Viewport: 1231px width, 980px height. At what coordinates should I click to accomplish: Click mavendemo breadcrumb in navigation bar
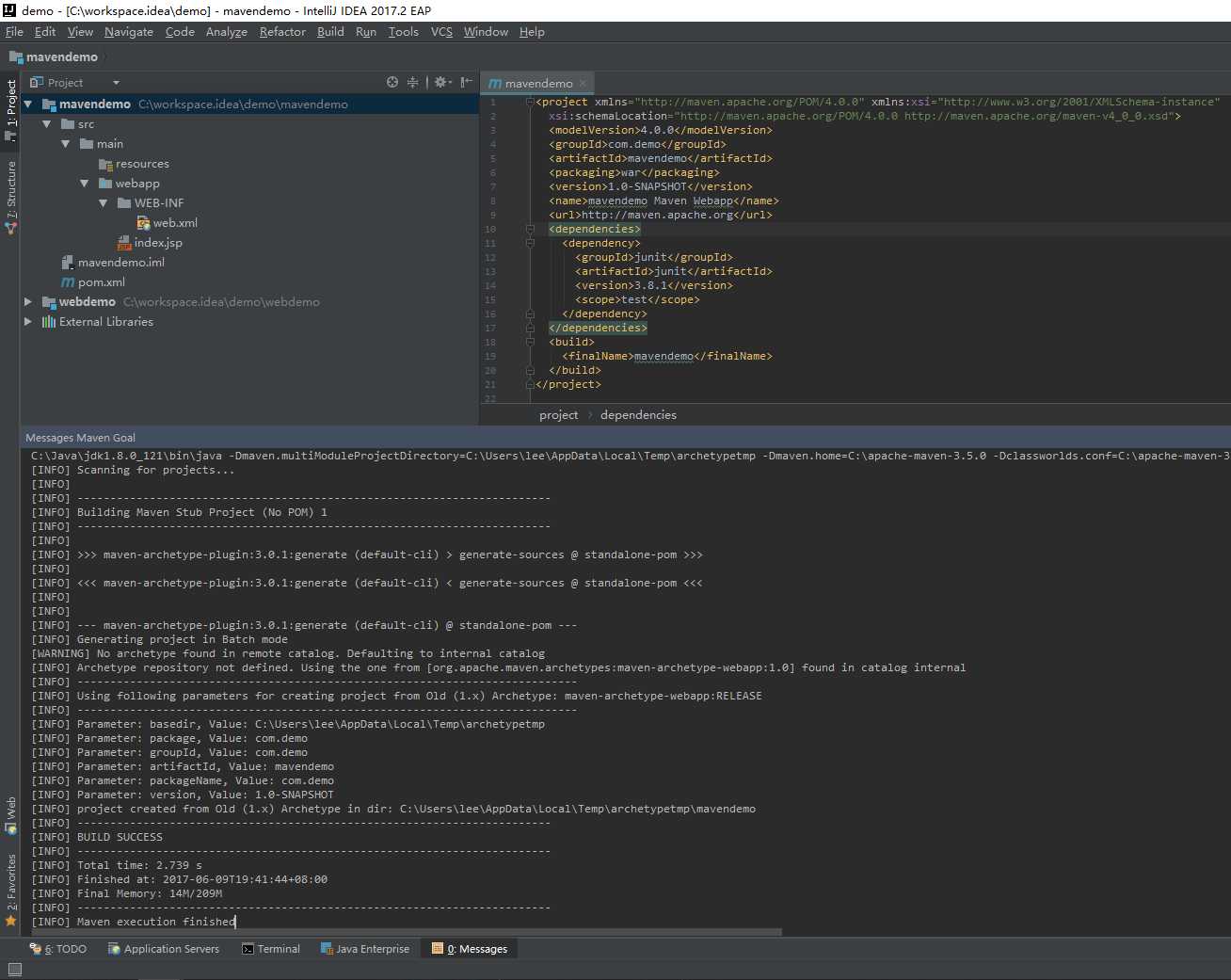(x=54, y=57)
